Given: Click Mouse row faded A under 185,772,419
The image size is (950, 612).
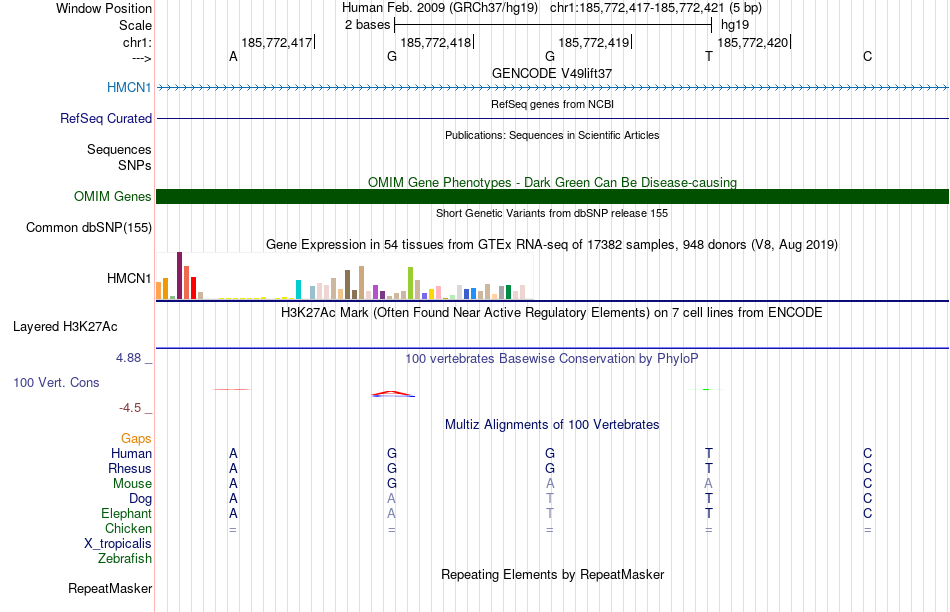Looking at the screenshot, I should (550, 484).
